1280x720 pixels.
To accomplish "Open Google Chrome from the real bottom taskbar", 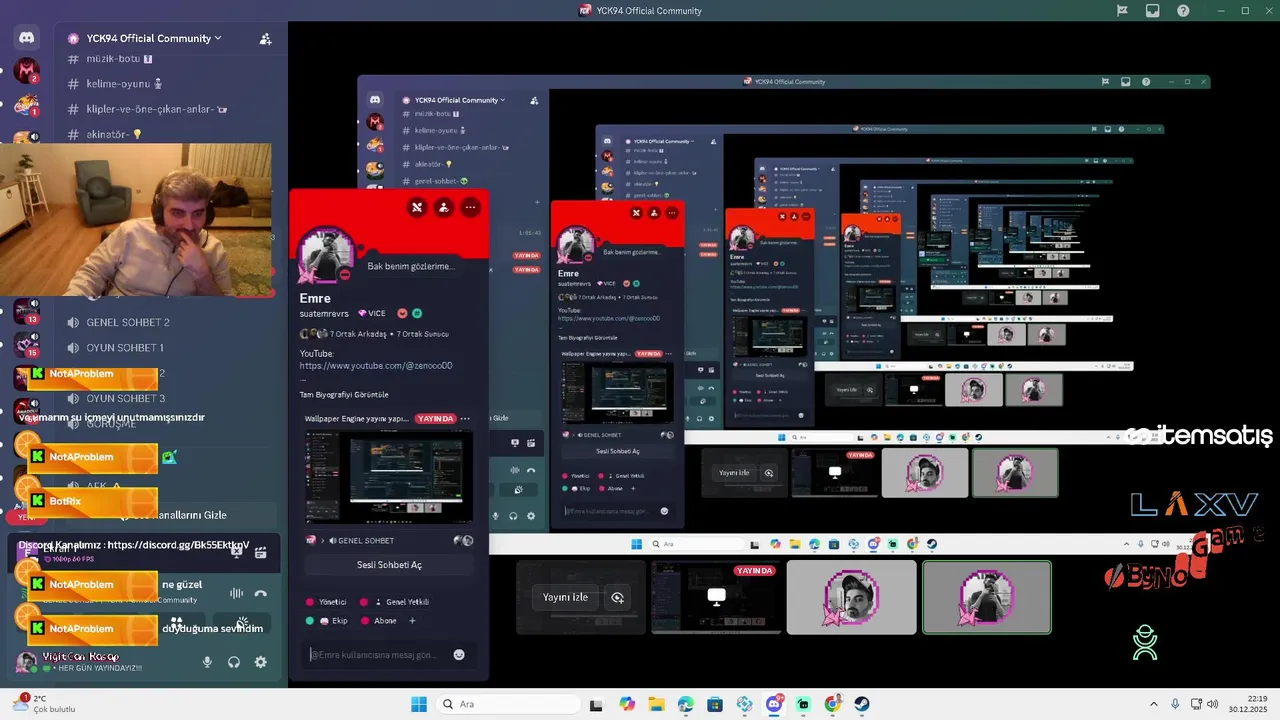I will pyautogui.click(x=833, y=704).
